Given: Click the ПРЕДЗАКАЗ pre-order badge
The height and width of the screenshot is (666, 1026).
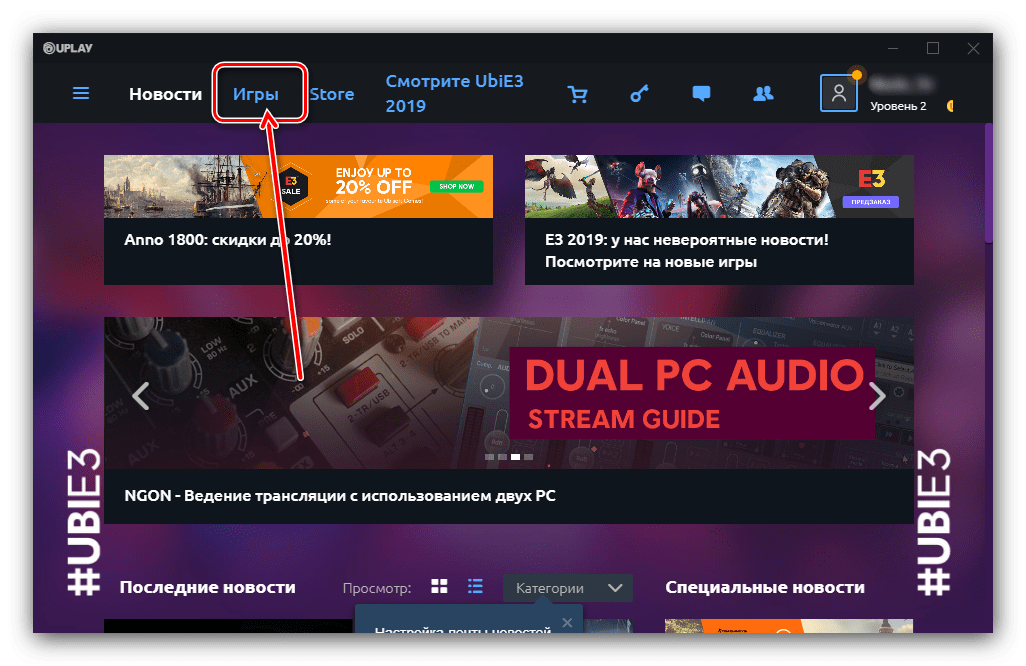Looking at the screenshot, I should click(x=870, y=202).
